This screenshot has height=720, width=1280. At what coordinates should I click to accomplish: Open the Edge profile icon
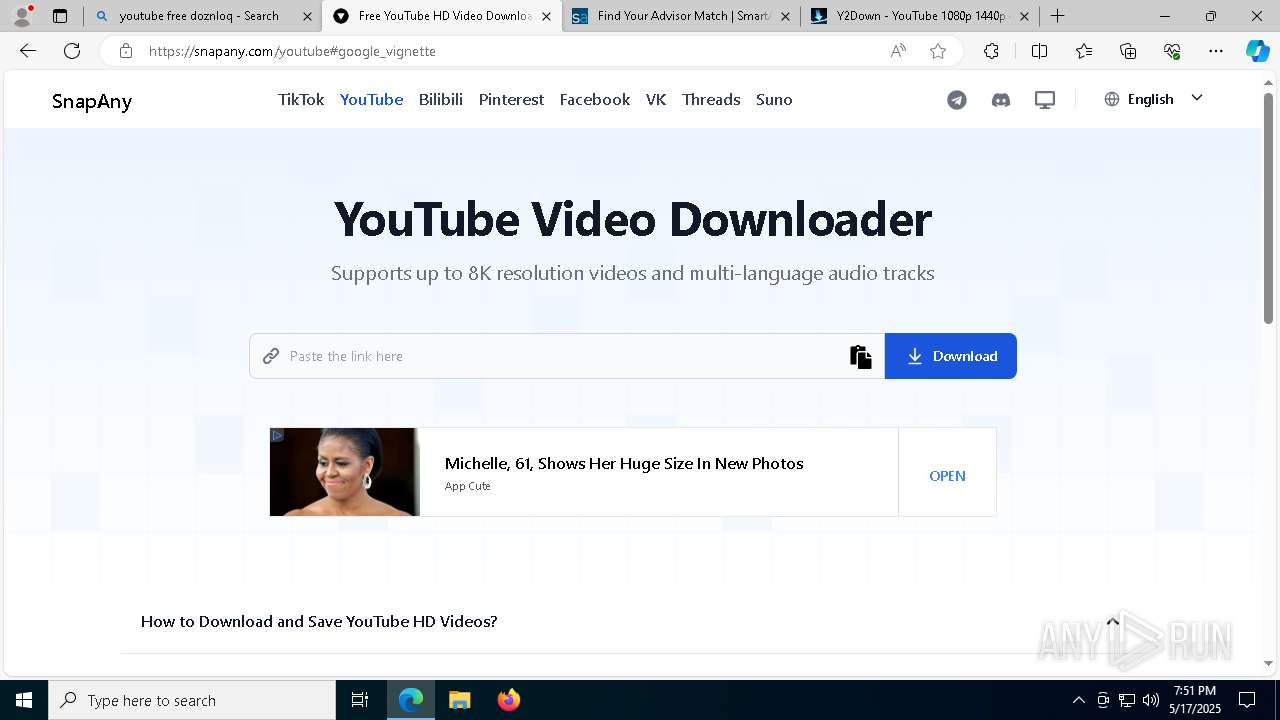point(22,16)
